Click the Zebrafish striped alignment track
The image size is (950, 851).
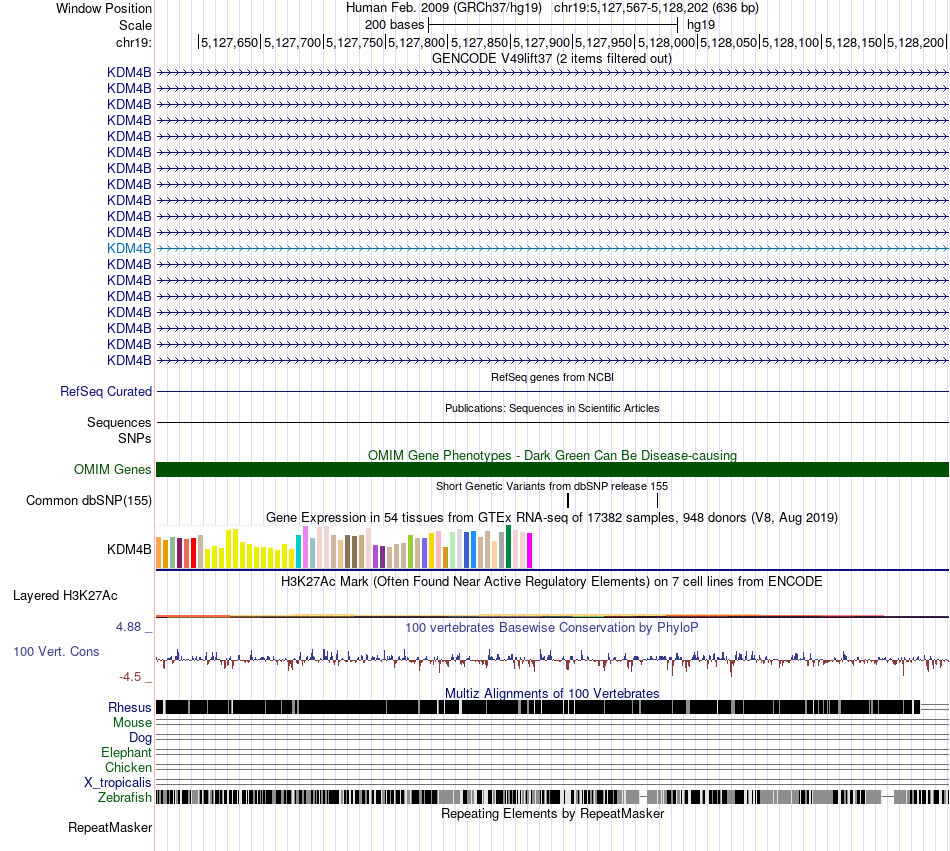553,797
